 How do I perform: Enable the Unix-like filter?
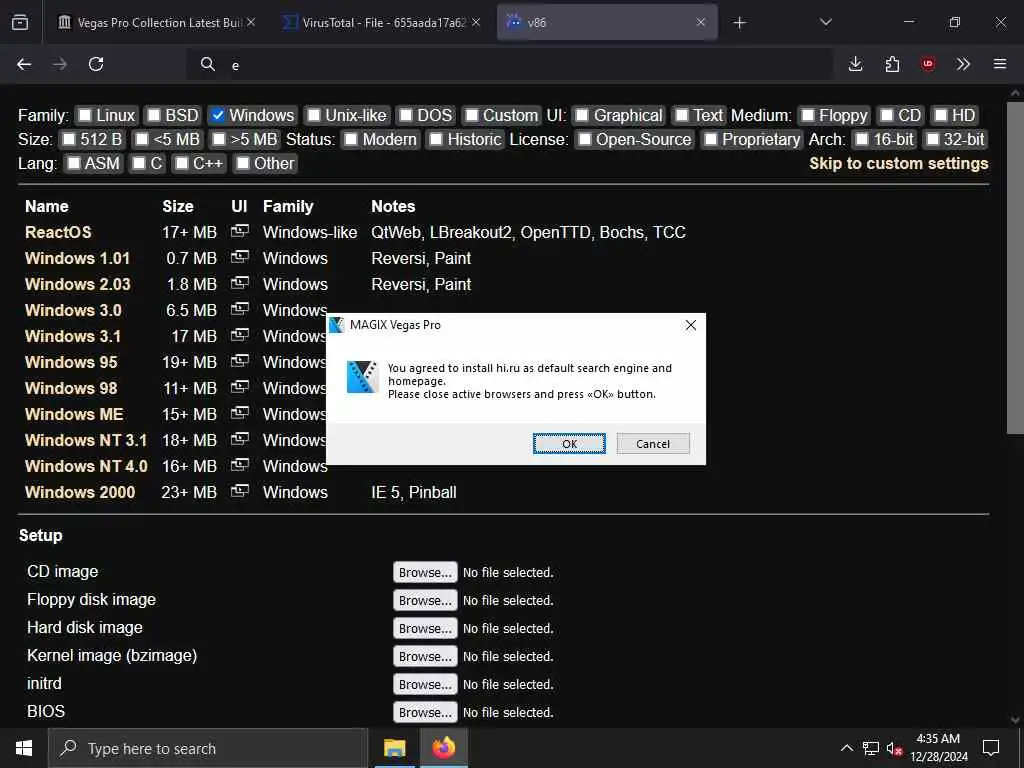point(313,116)
